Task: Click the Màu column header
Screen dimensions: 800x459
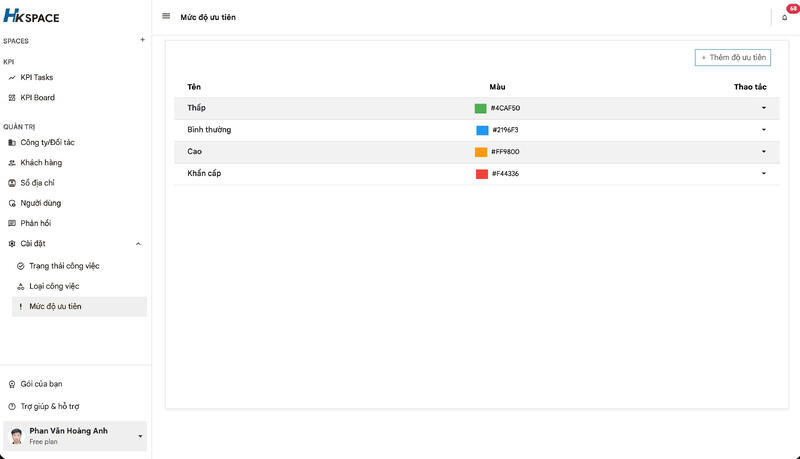Action: [x=497, y=87]
